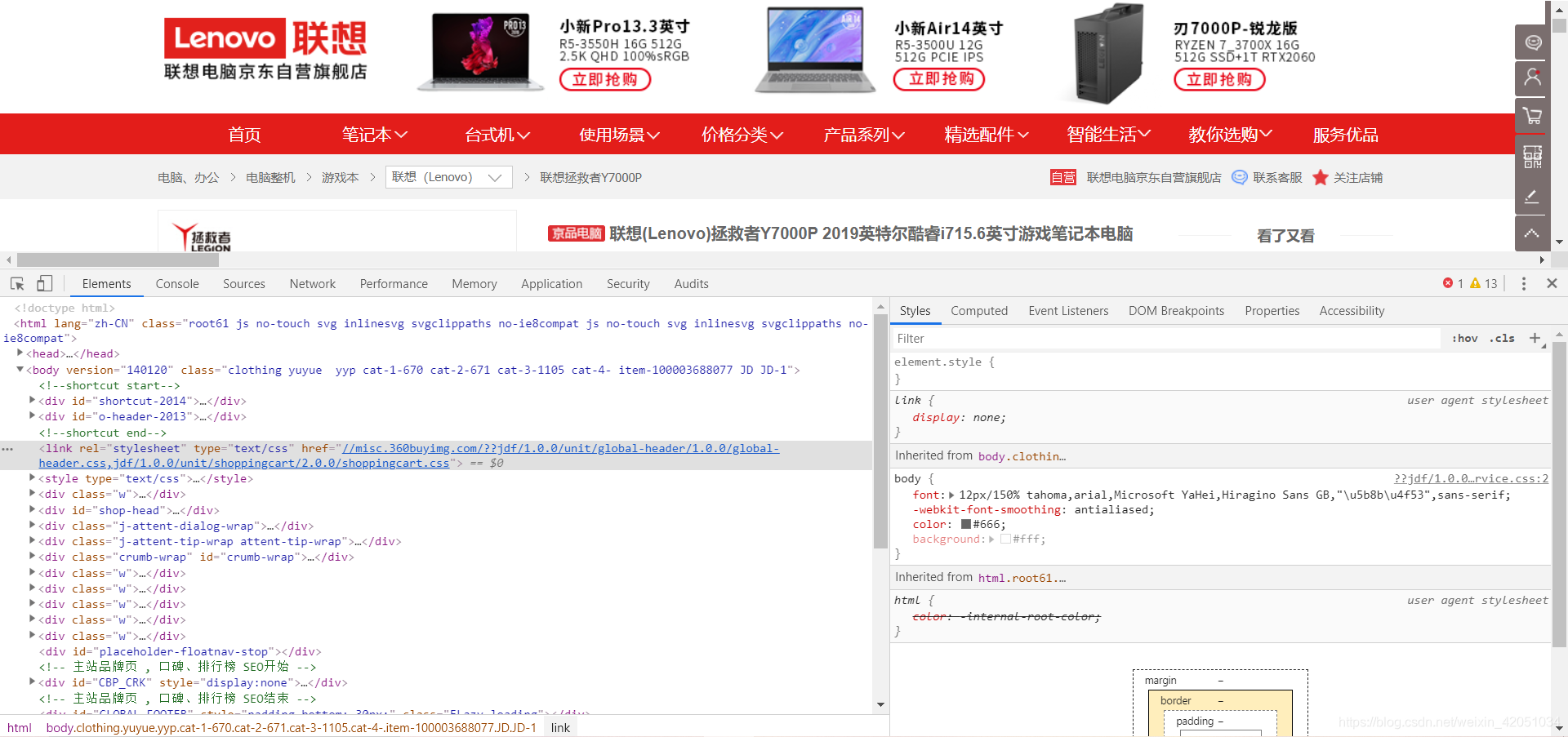Open the shopping cart icon in right sidebar
1568x737 pixels.
click(x=1532, y=116)
